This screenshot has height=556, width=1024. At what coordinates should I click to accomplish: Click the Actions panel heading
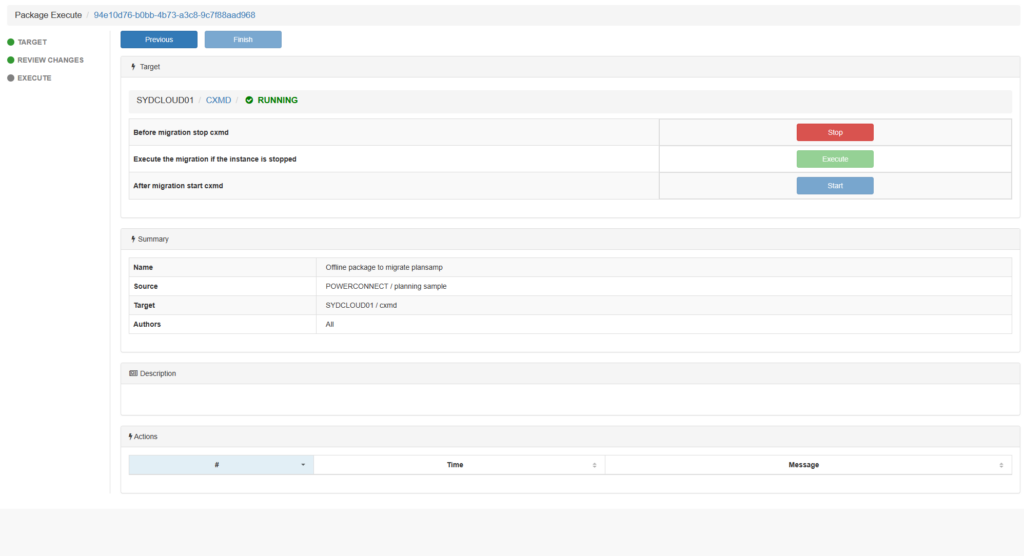pyautogui.click(x=146, y=436)
